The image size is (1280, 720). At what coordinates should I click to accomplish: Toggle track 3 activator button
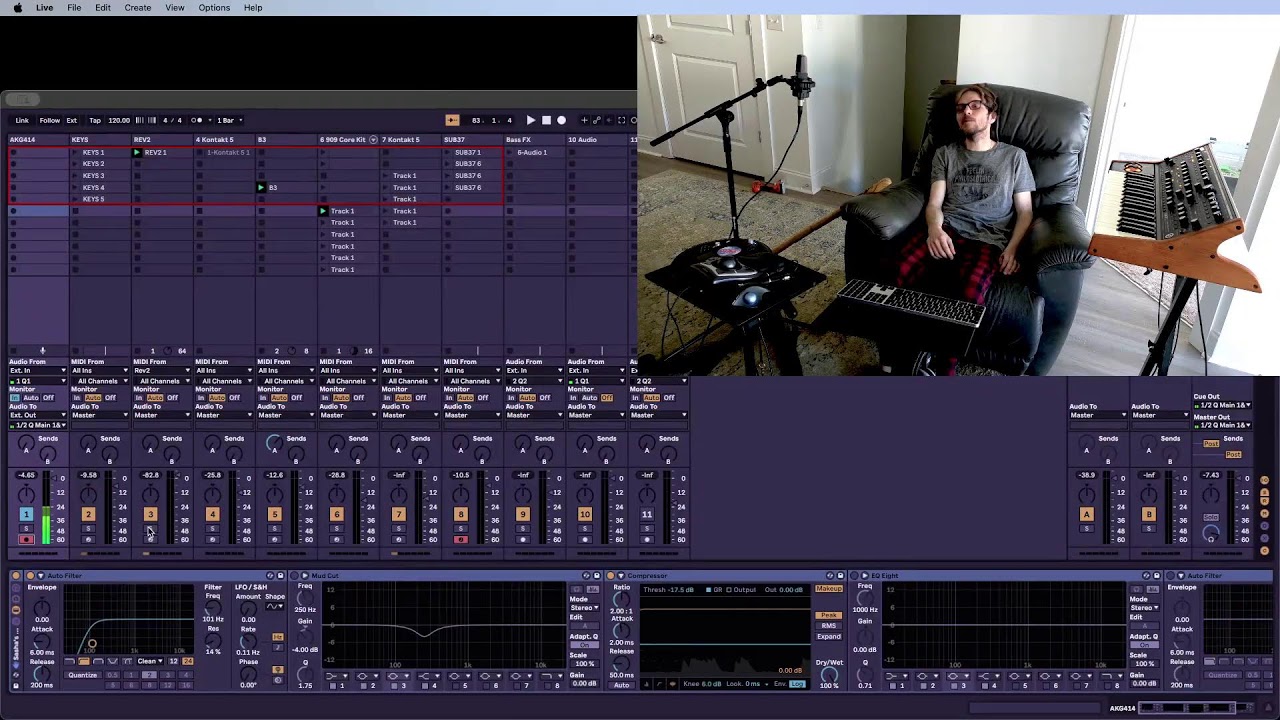pyautogui.click(x=150, y=514)
